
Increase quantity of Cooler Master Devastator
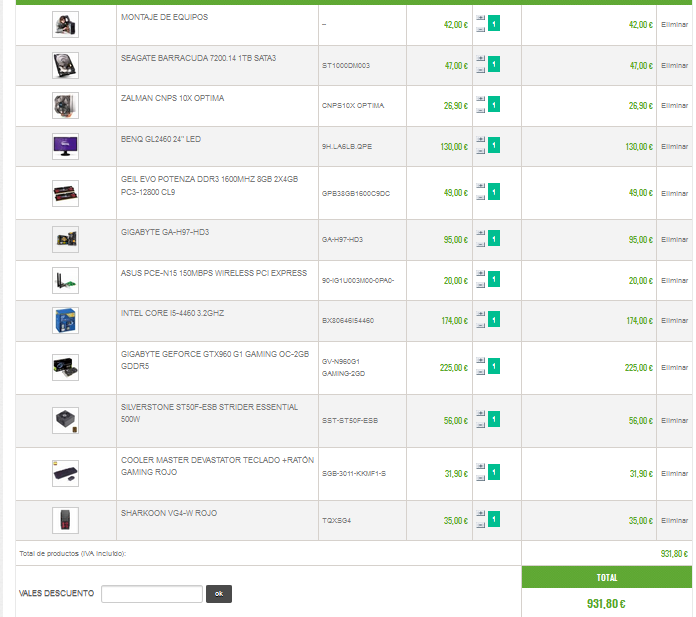pos(480,467)
